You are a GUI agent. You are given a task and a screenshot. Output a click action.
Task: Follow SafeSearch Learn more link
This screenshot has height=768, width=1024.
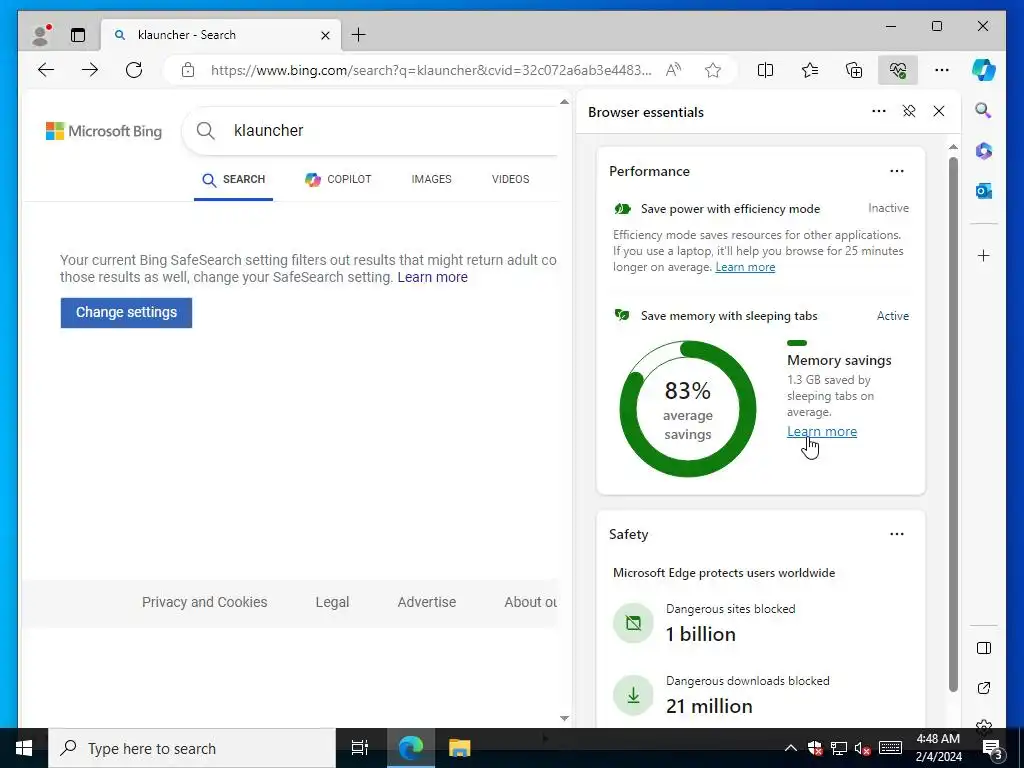432,277
